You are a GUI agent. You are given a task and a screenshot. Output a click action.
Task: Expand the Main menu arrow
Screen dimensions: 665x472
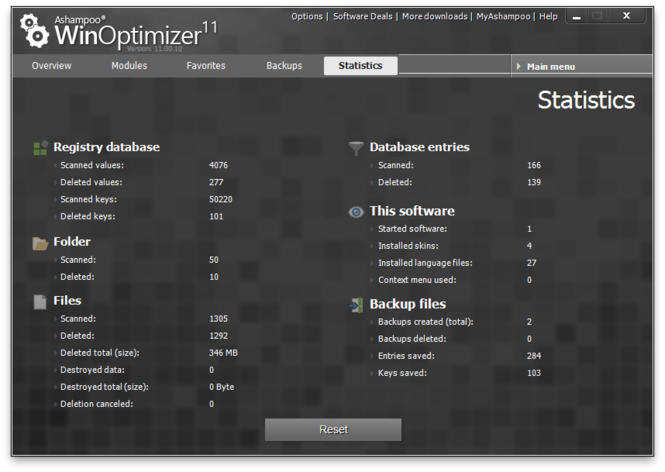click(519, 67)
